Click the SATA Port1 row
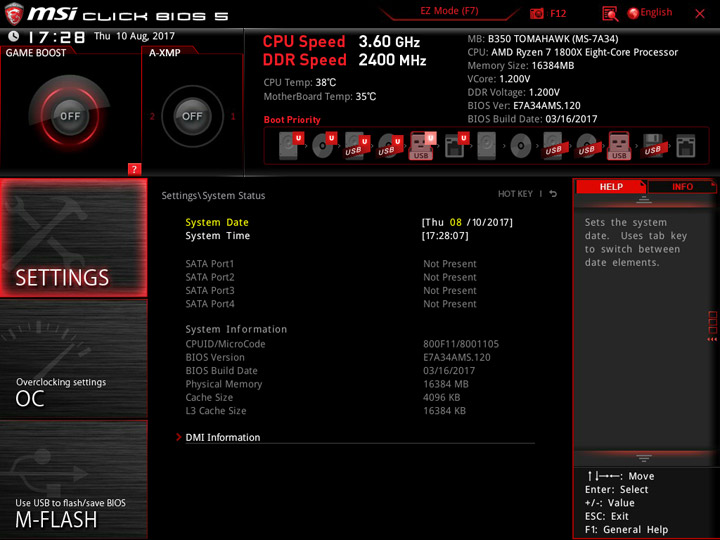The image size is (720, 540). (331, 264)
